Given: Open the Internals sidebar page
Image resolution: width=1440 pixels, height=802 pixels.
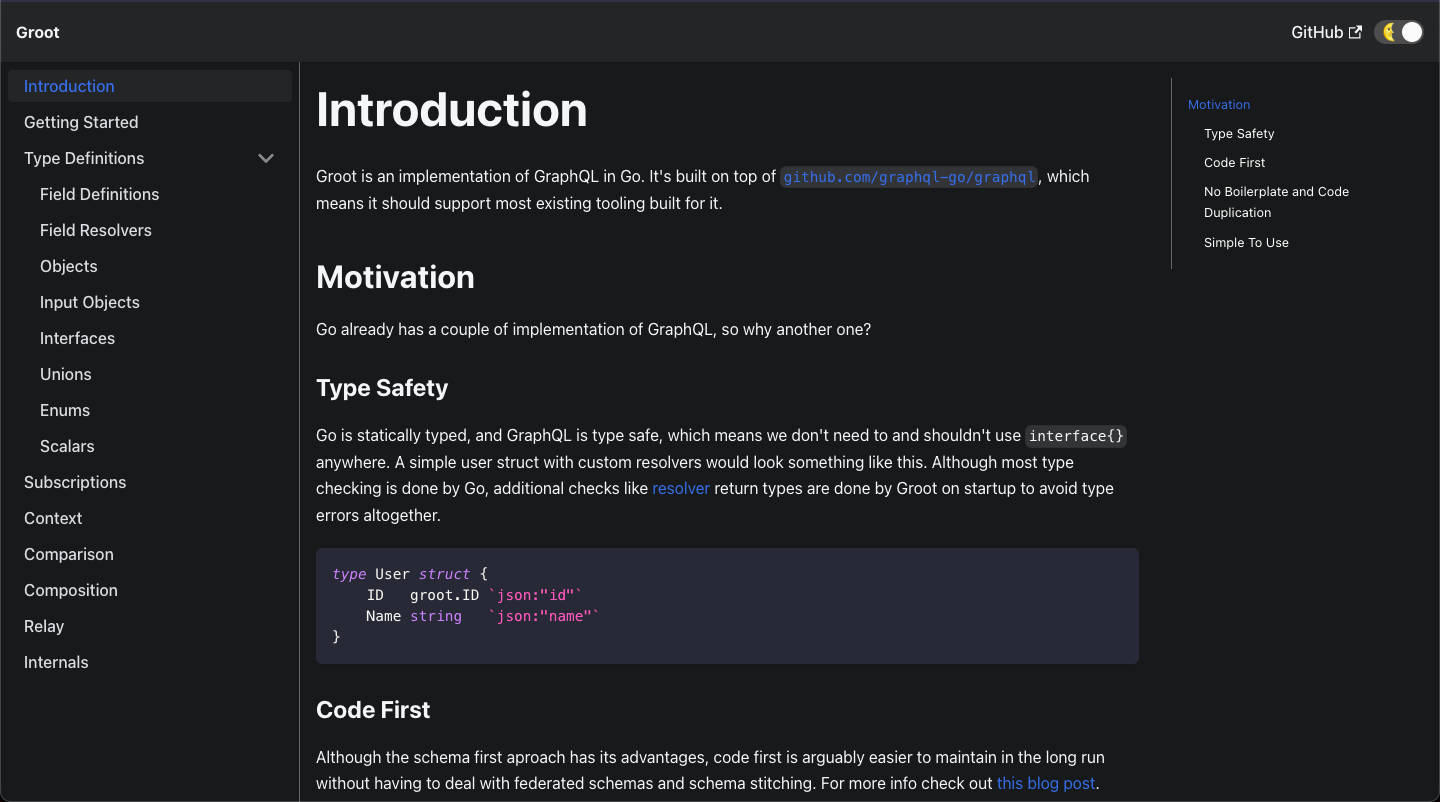Looking at the screenshot, I should (56, 662).
